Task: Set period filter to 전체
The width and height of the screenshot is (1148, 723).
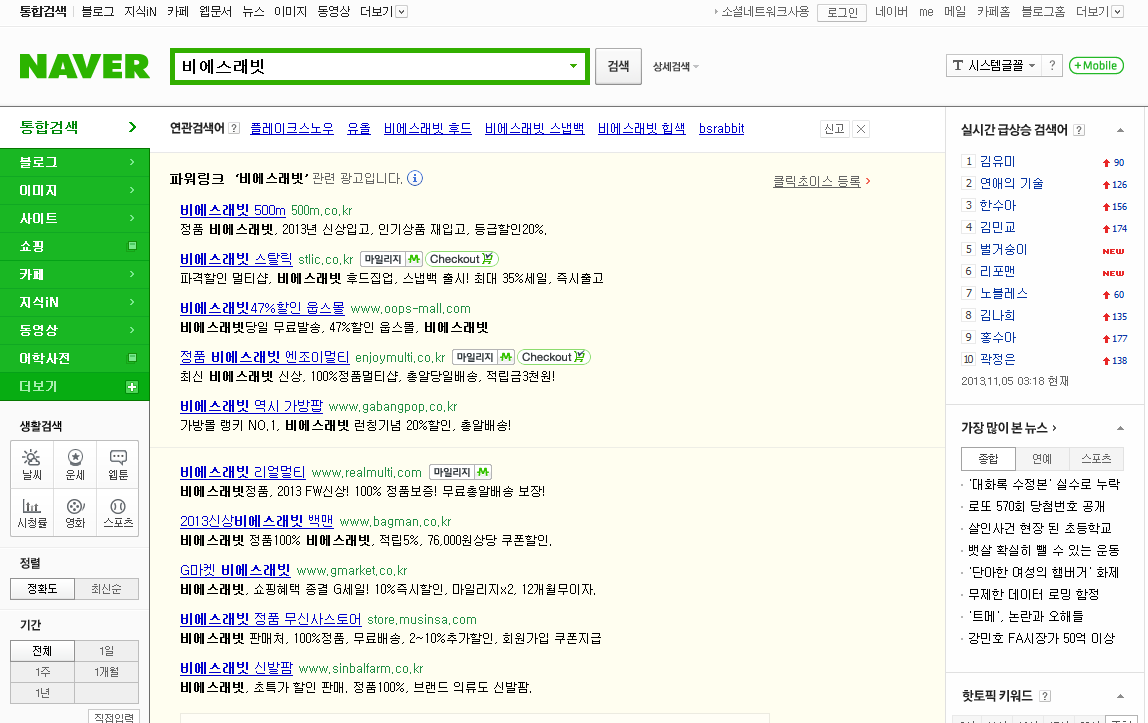Action: click(x=42, y=651)
